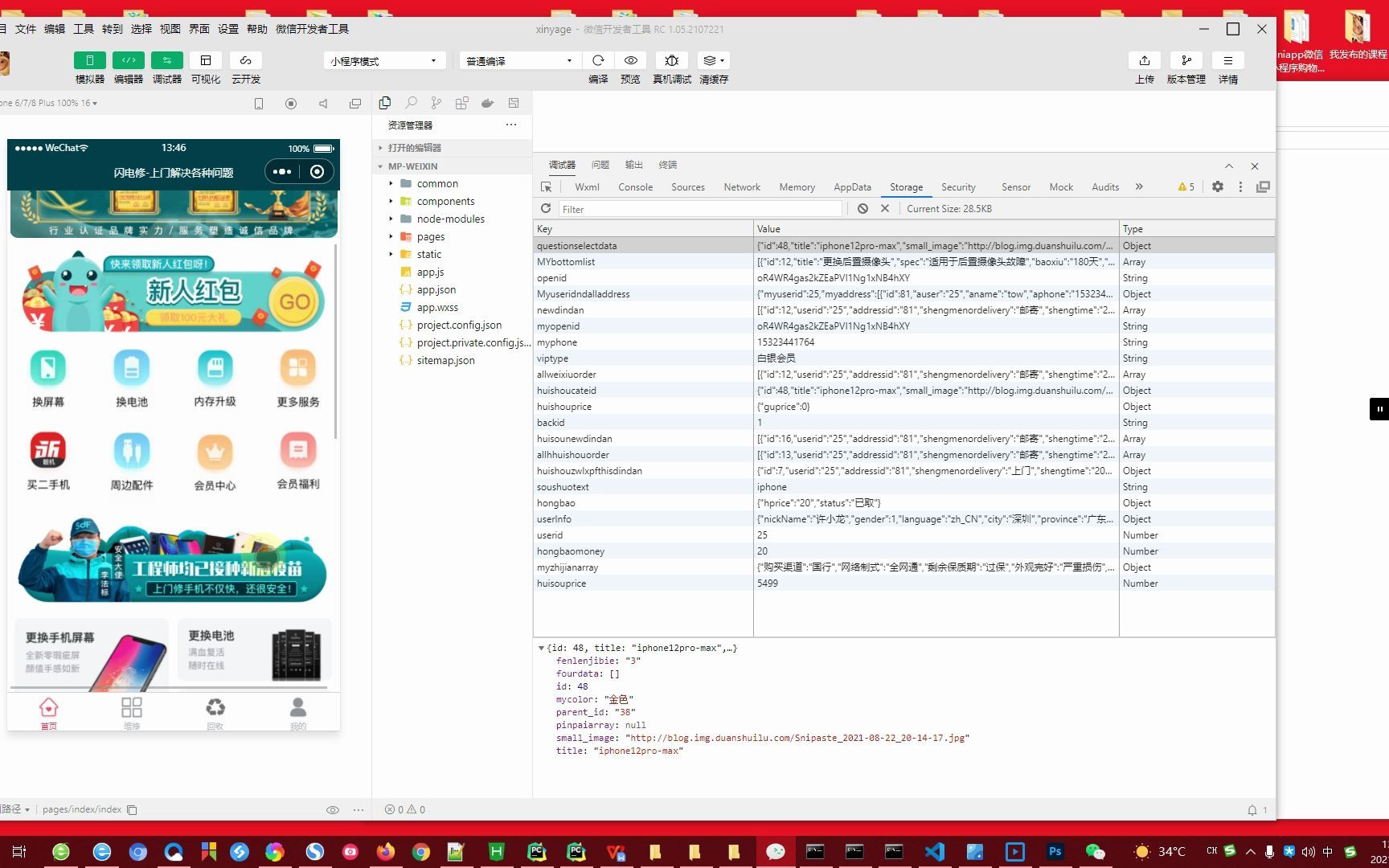Screen dimensions: 1389x868
Task: Toggle the page path eye icon
Action: coord(333,809)
